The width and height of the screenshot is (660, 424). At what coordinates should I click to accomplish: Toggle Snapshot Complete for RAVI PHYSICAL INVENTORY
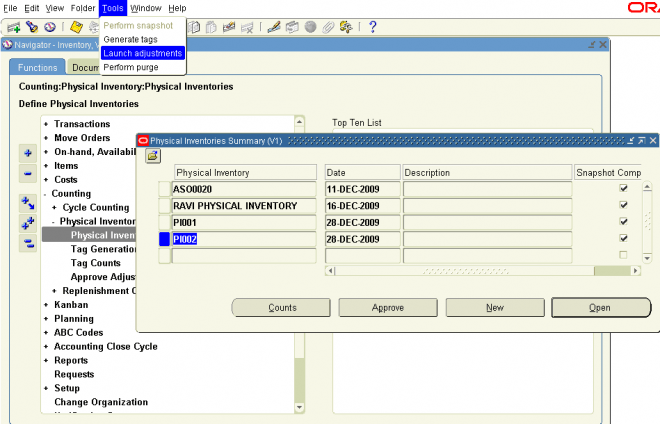point(623,205)
